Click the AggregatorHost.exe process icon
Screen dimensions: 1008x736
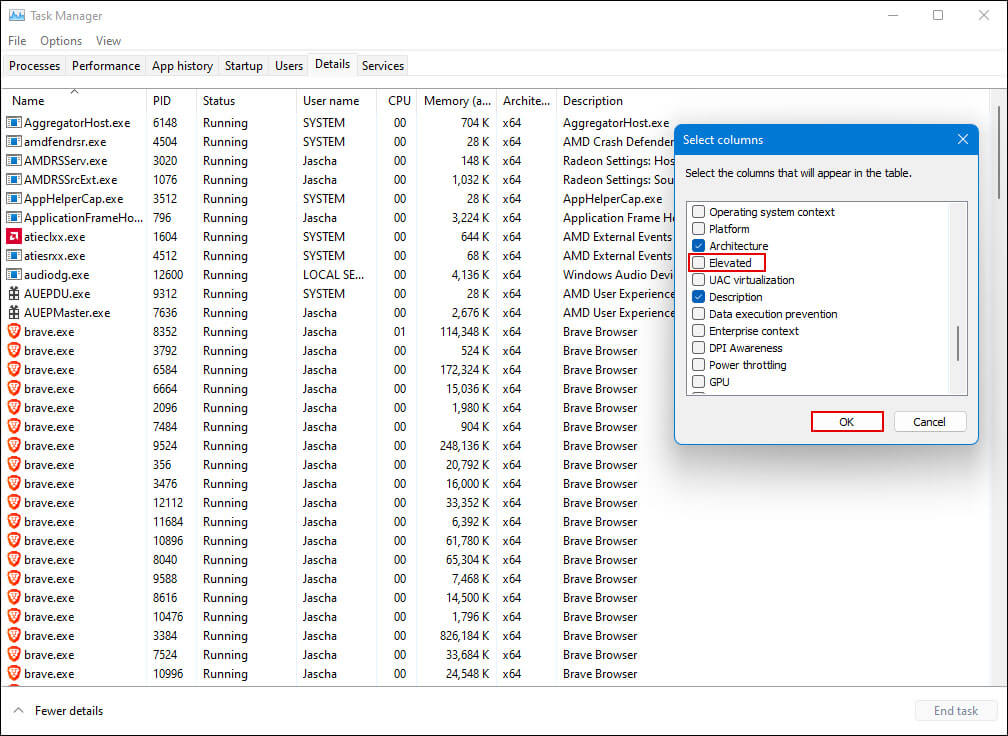click(x=14, y=122)
